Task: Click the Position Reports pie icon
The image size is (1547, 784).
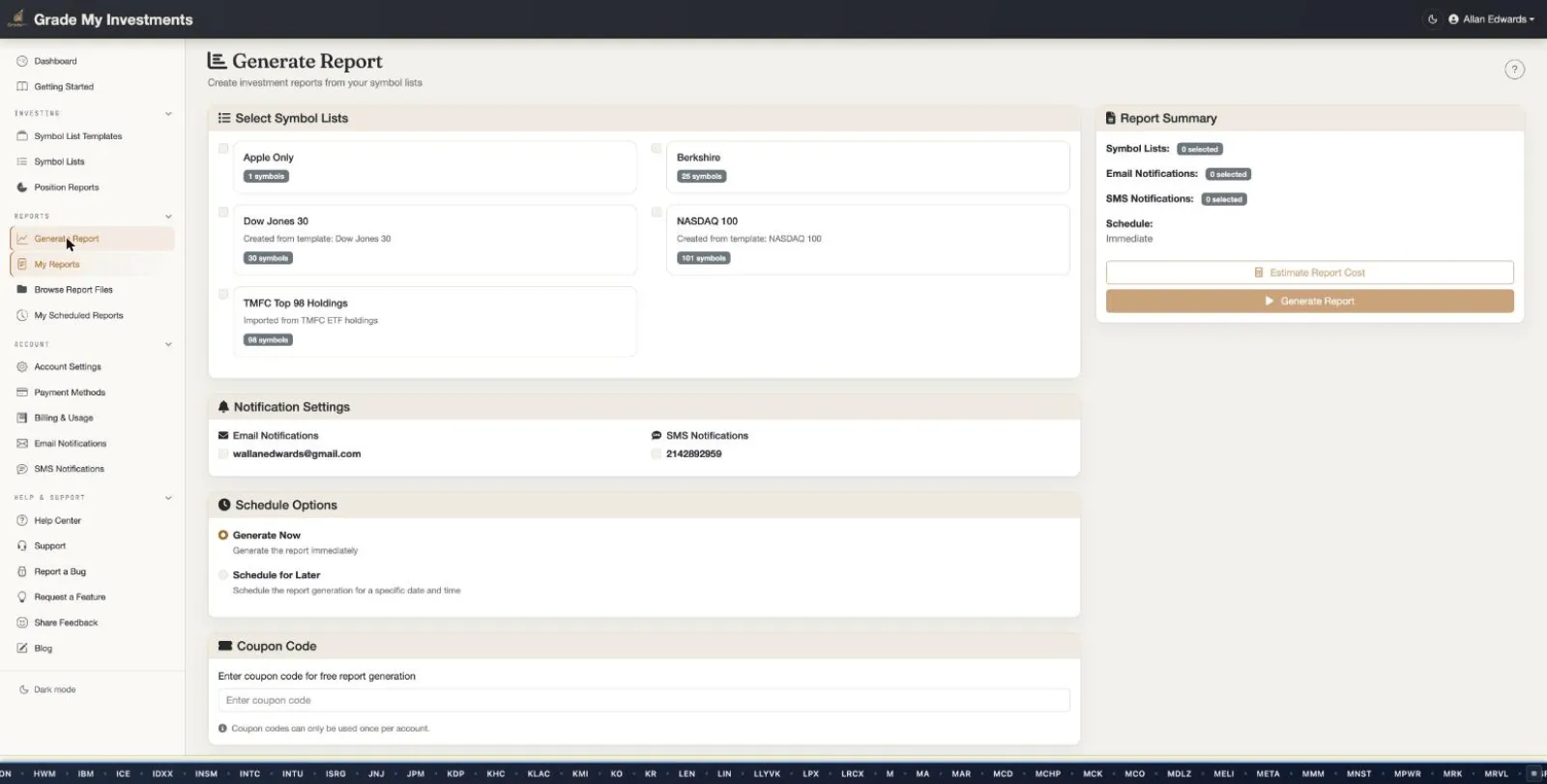Action: [x=22, y=188]
